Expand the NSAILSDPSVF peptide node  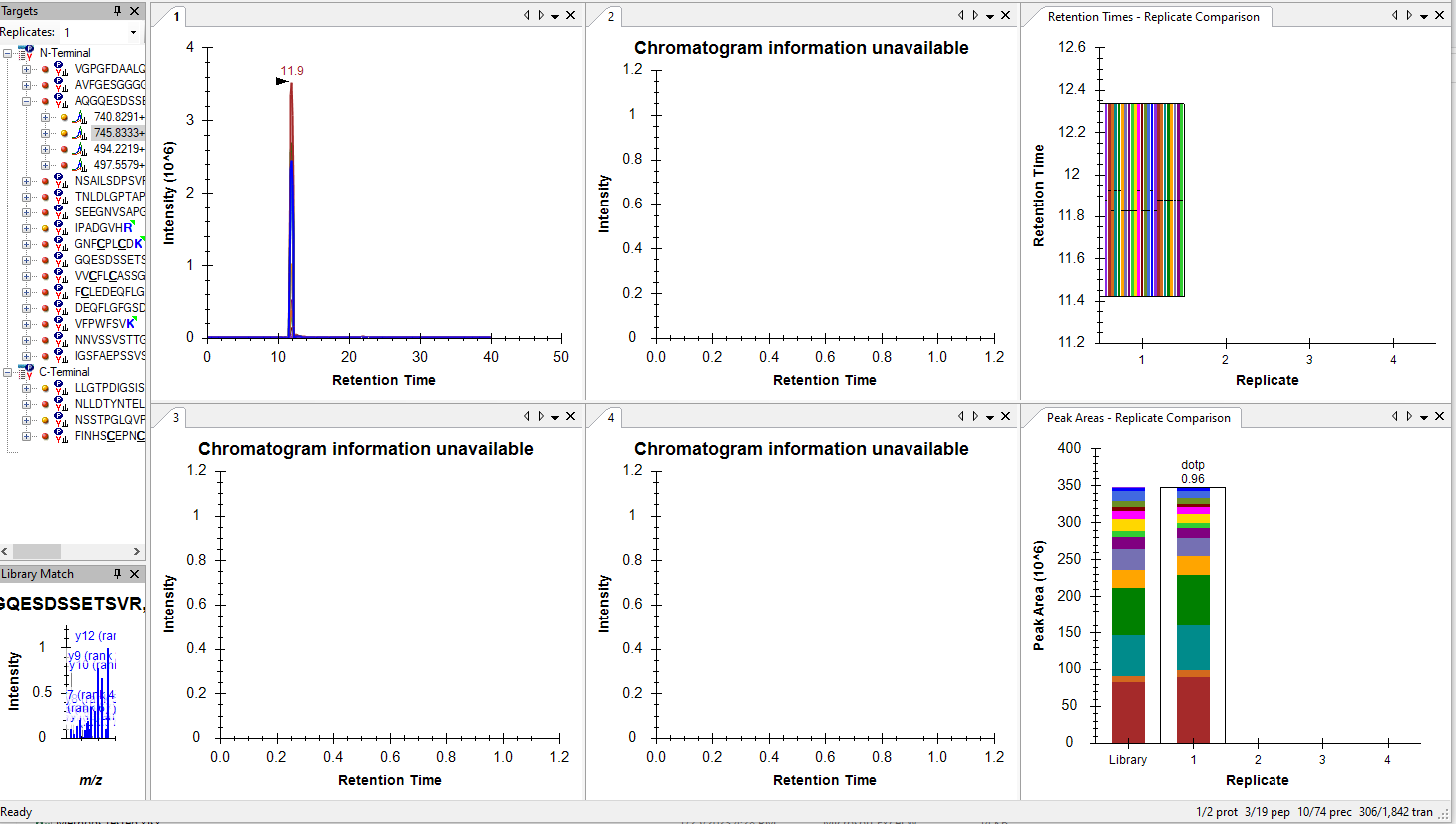point(27,181)
